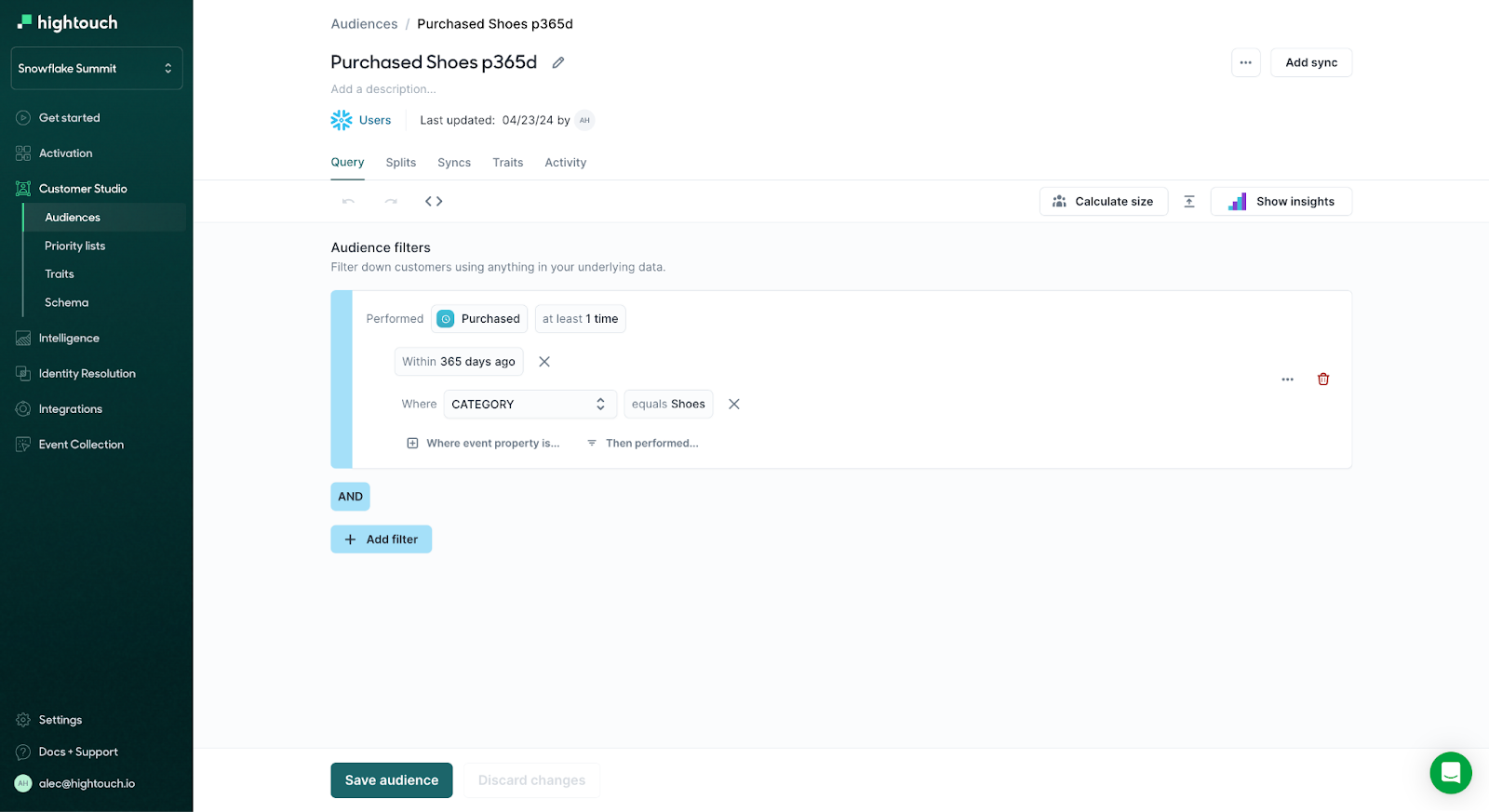This screenshot has height=812, width=1489.
Task: Toggle the AND logic operator
Action: click(x=350, y=497)
